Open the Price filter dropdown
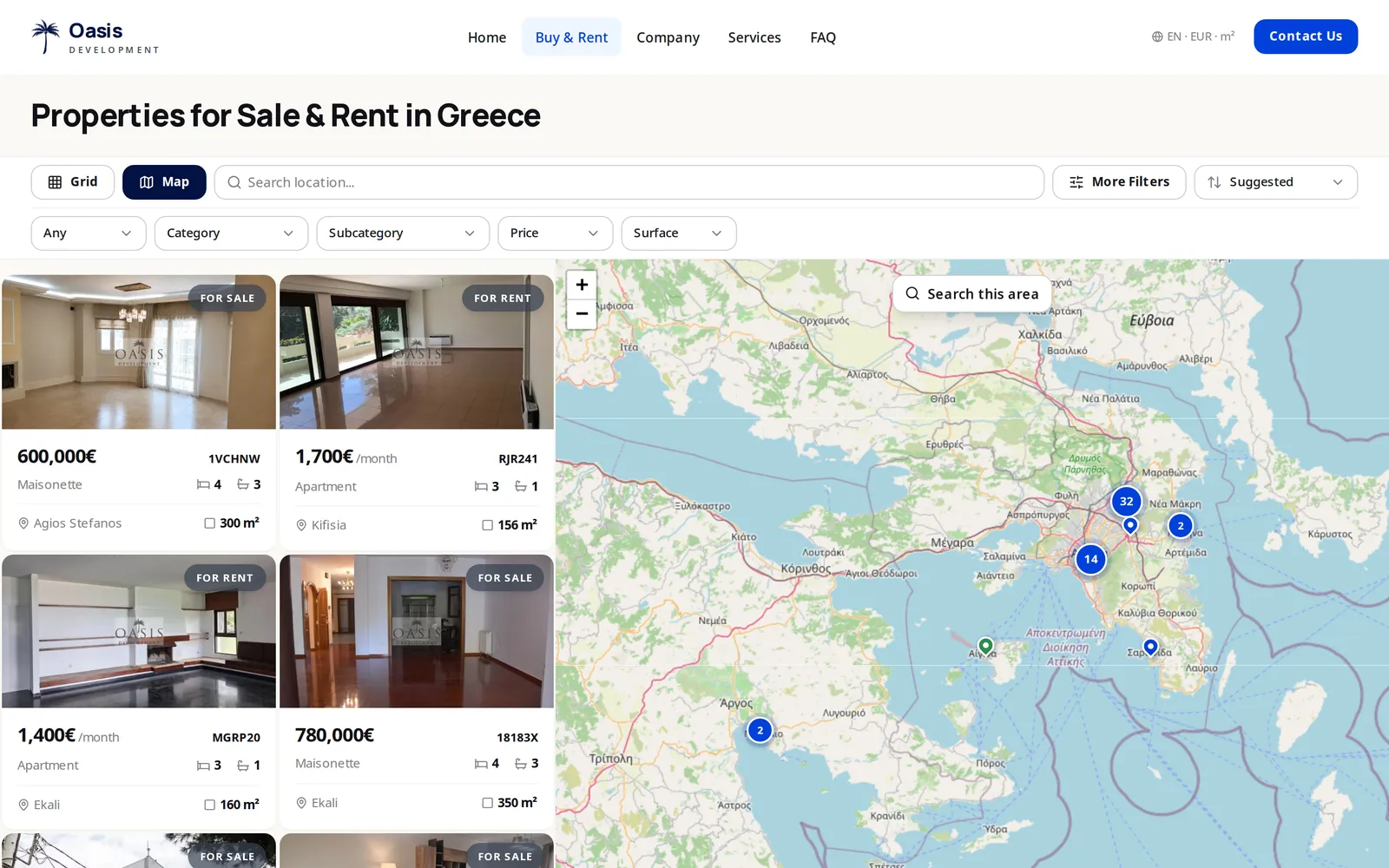The image size is (1389, 868). [556, 233]
